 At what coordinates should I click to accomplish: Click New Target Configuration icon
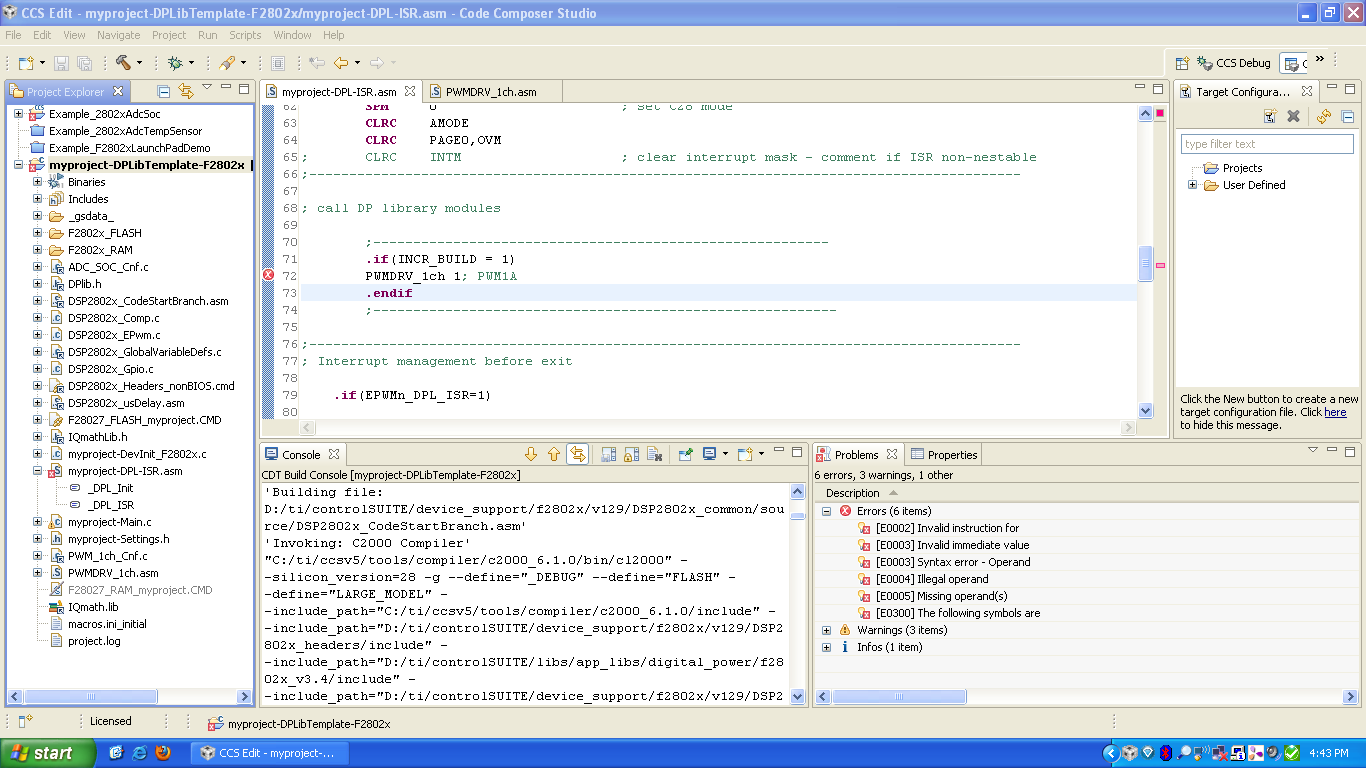[1270, 116]
